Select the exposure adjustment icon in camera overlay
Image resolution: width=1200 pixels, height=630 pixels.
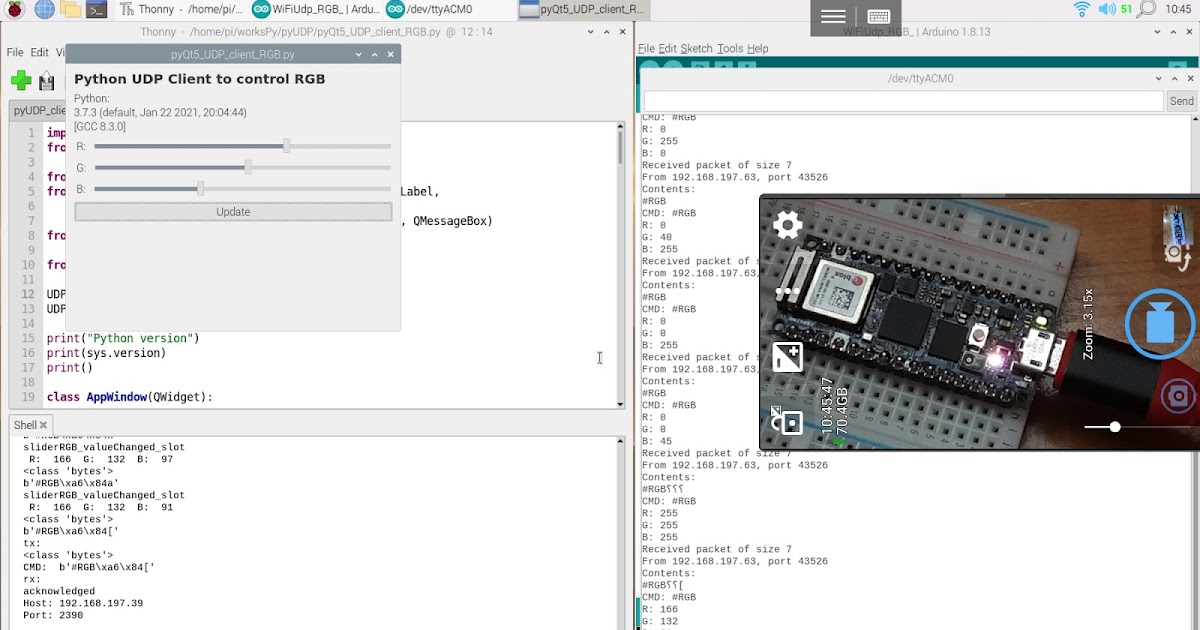click(x=787, y=355)
